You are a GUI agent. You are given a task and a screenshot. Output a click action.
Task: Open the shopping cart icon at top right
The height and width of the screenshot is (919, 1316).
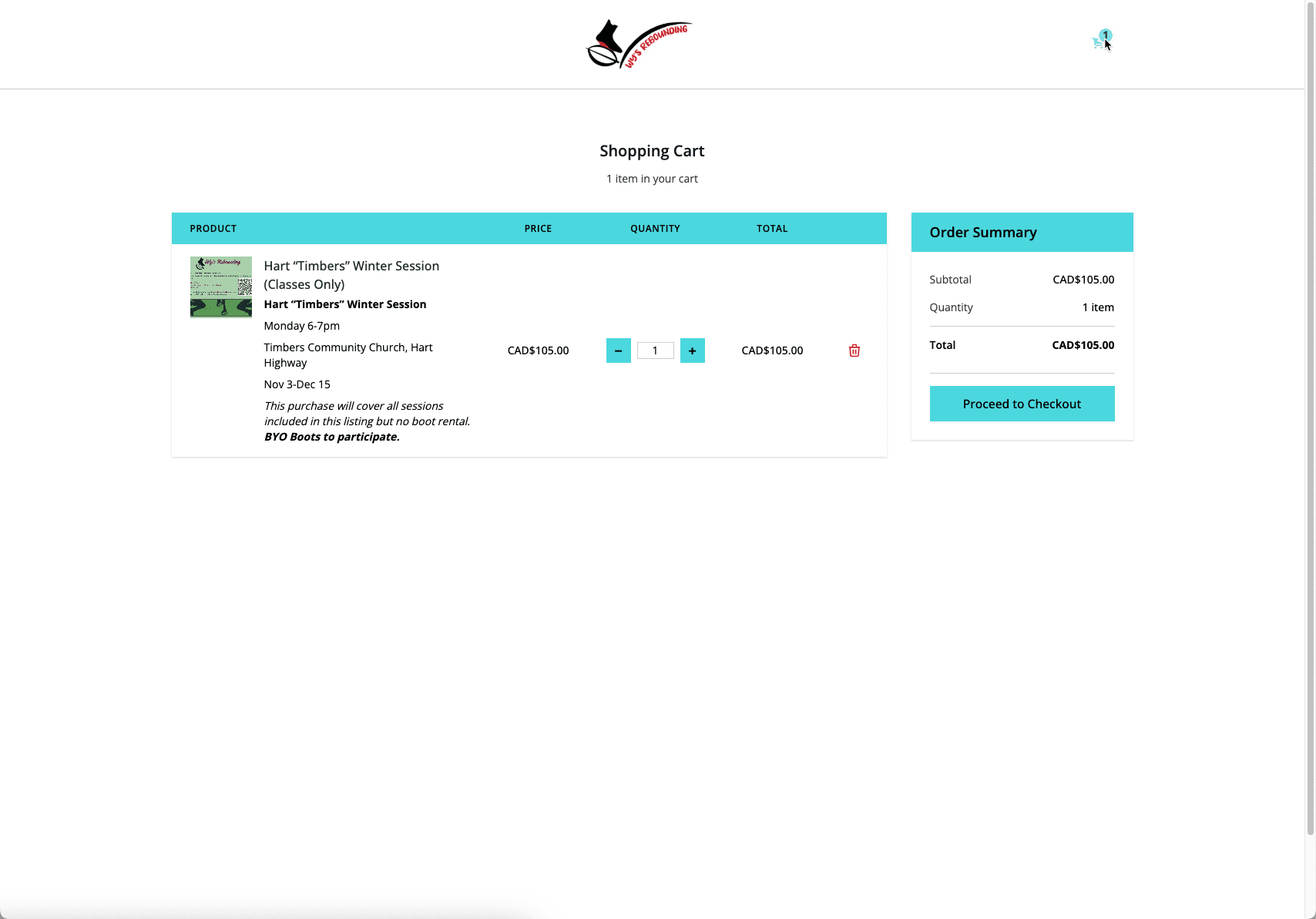point(1096,42)
